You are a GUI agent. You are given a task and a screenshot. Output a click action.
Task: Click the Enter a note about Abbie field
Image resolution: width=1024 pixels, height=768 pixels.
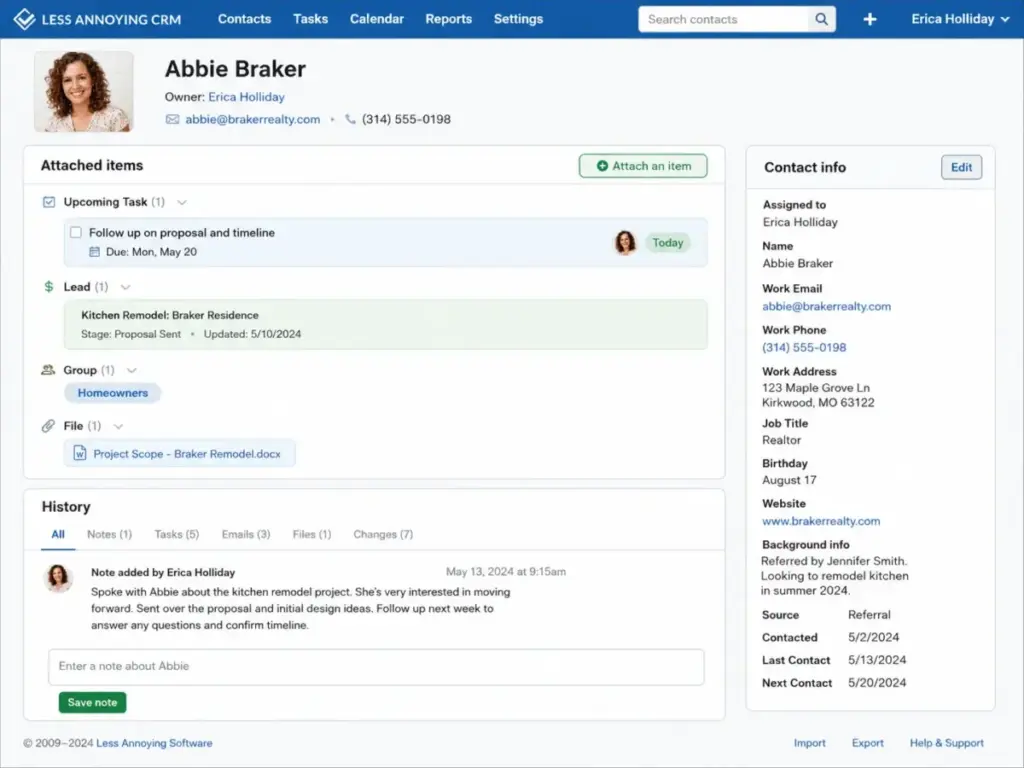pyautogui.click(x=376, y=666)
